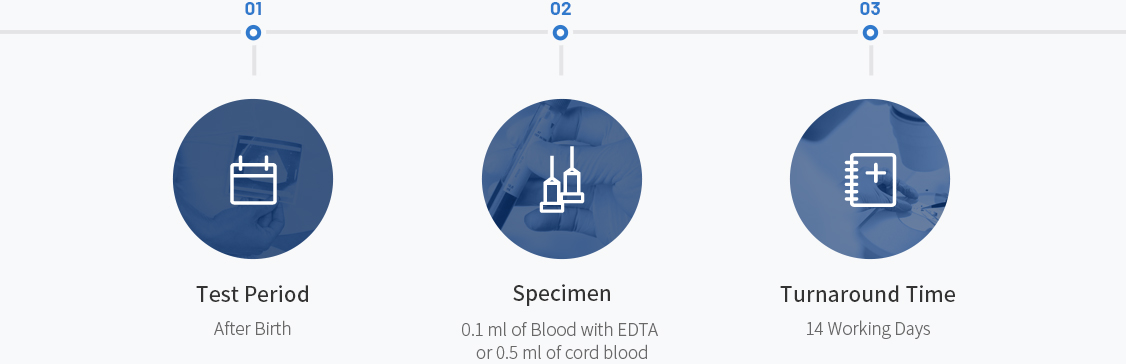This screenshot has width=1126, height=364.
Task: Click the calendar icon for Test Period
Action: pos(253,179)
